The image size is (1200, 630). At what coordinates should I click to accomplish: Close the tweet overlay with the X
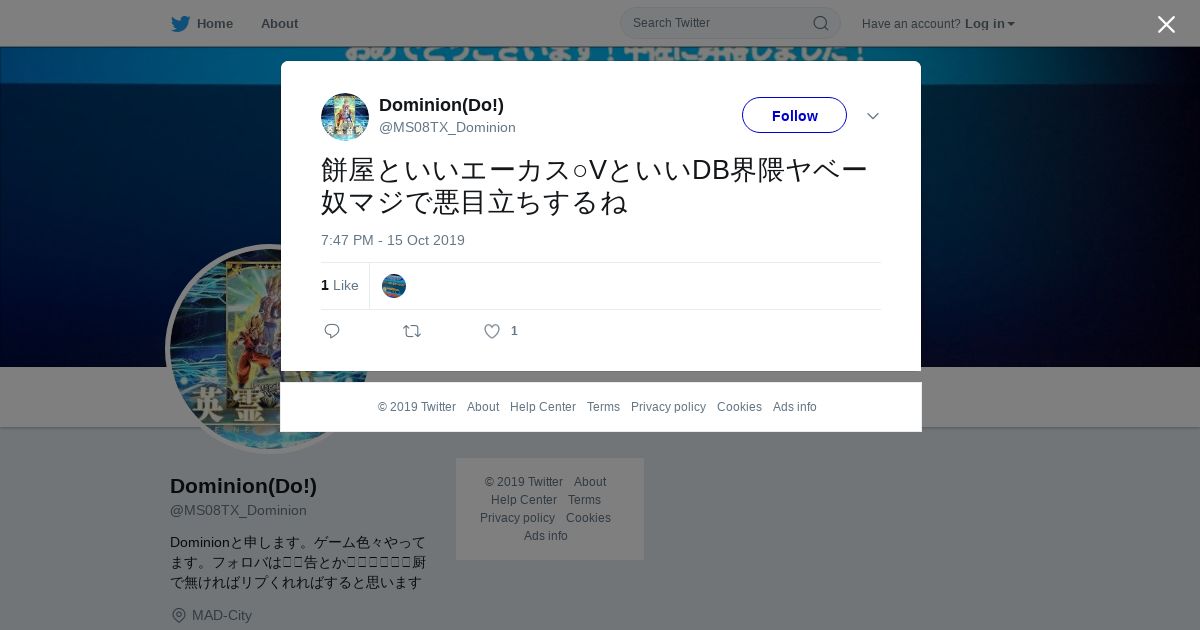pos(1166,24)
